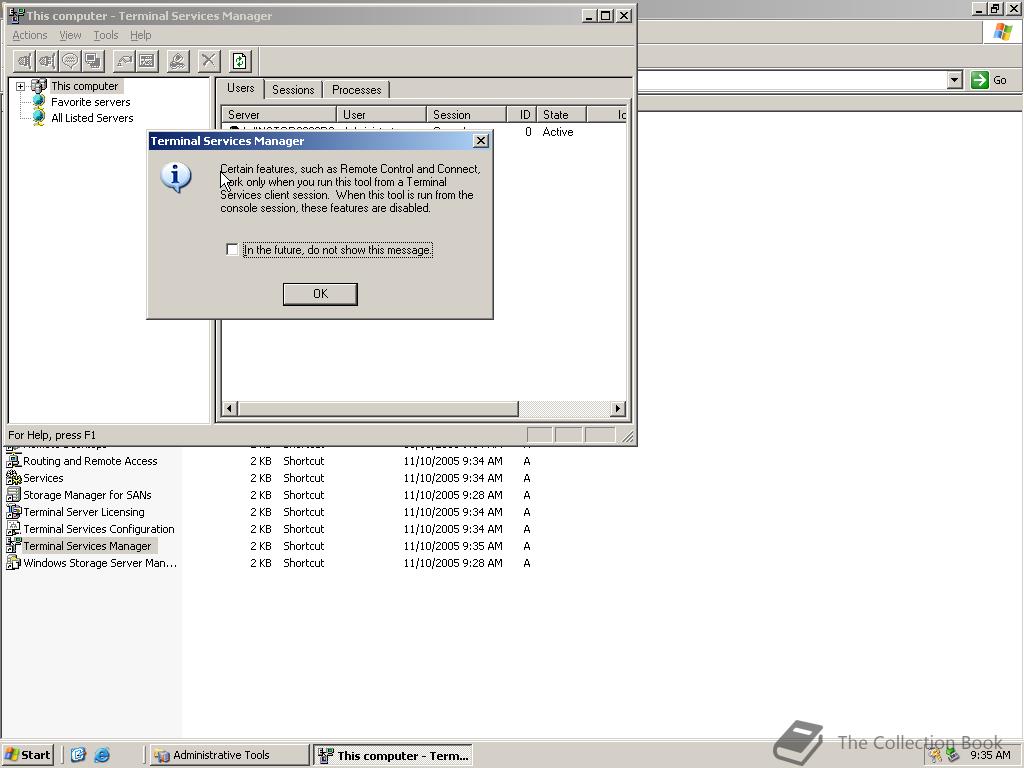1024x768 pixels.
Task: Click the horizontal scrollbar thumb
Action: [378, 409]
